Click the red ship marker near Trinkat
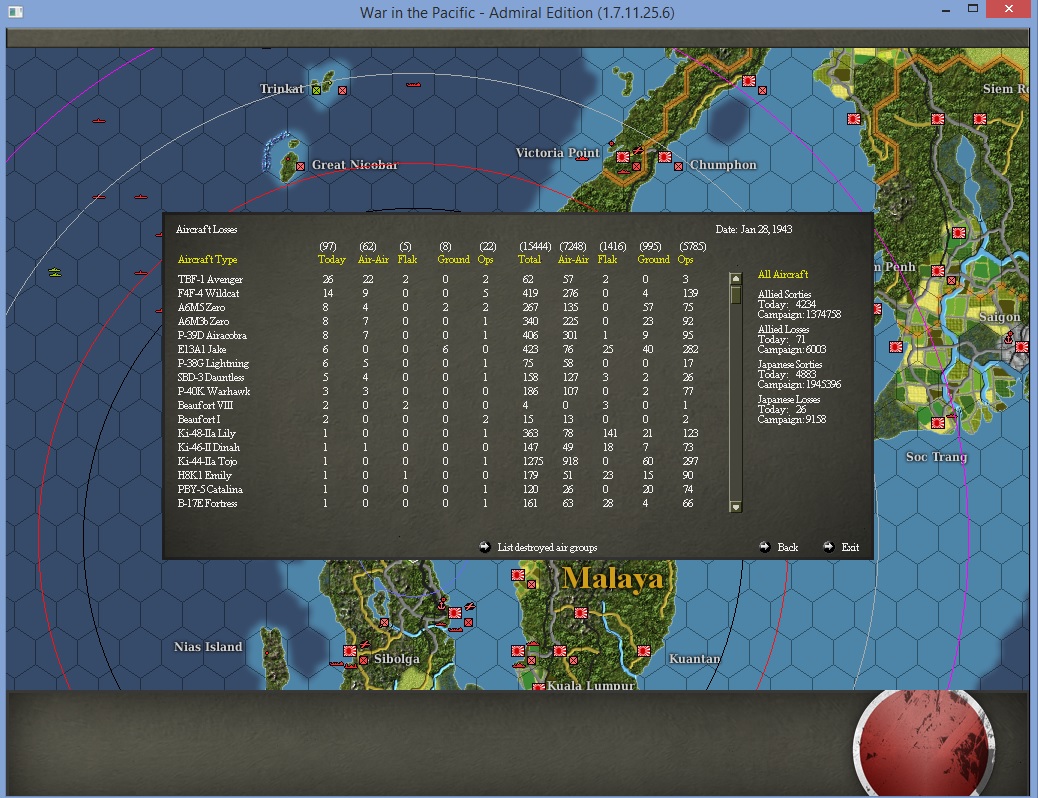The width and height of the screenshot is (1038, 798). [x=413, y=85]
